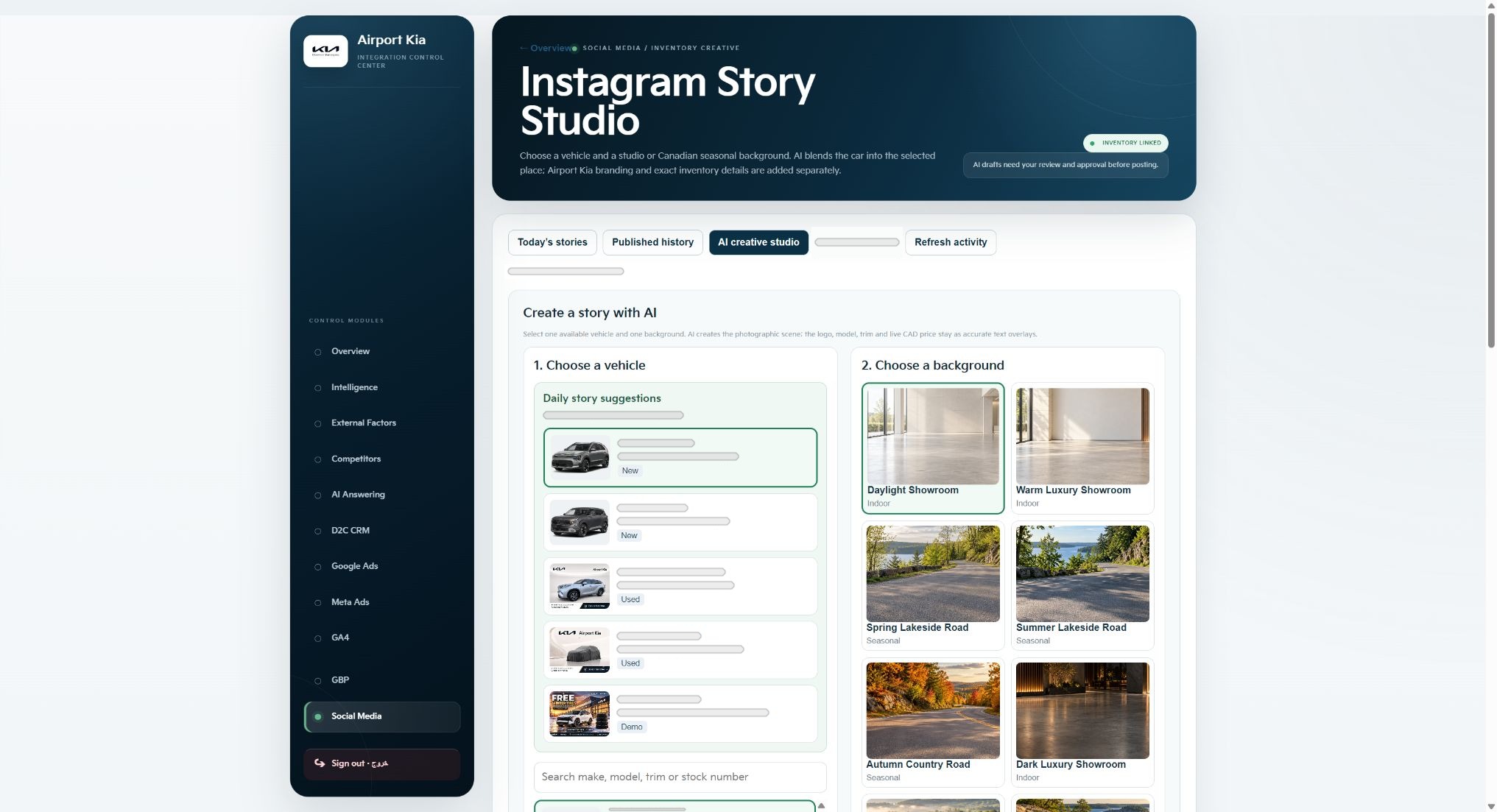The image size is (1497, 812).
Task: Open AI Answering module
Action: [381, 495]
